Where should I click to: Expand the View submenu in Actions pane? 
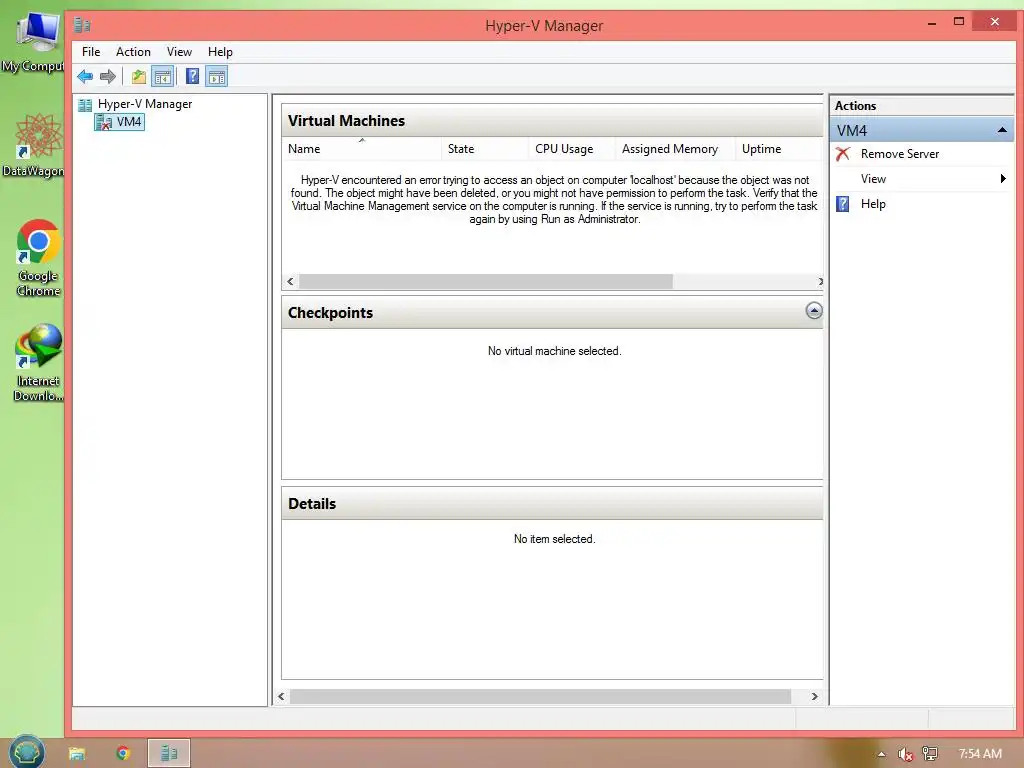921,179
